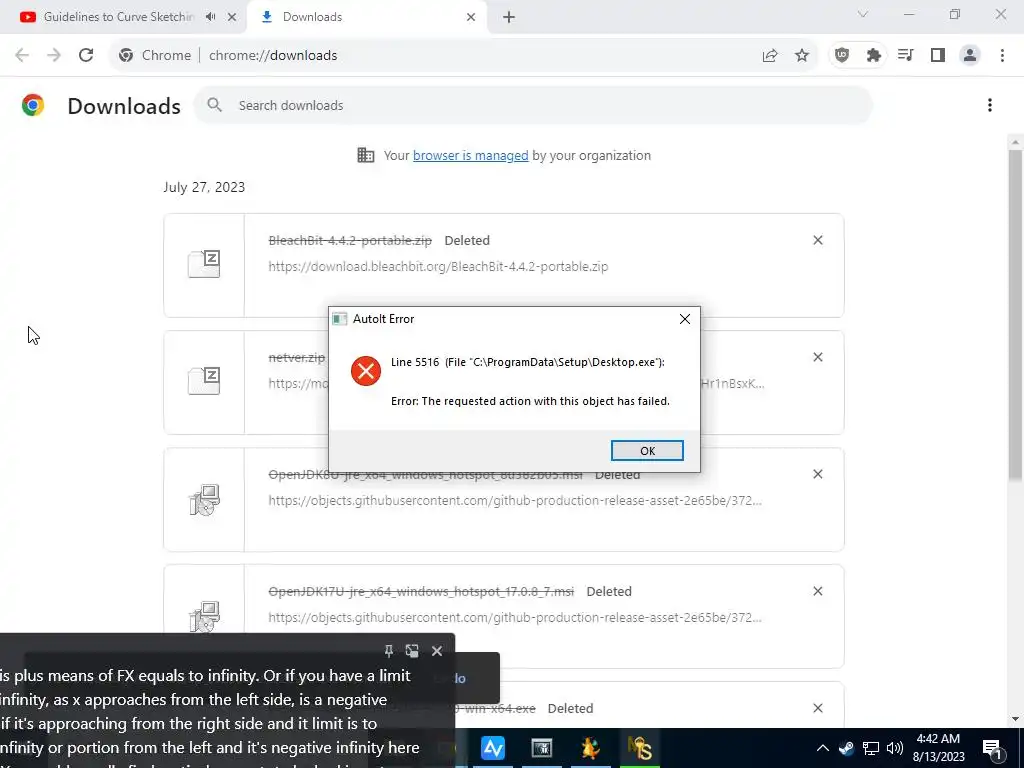Viewport: 1024px width, 768px height.
Task: Click the Chrome logo beside Downloads
Action: (33, 105)
